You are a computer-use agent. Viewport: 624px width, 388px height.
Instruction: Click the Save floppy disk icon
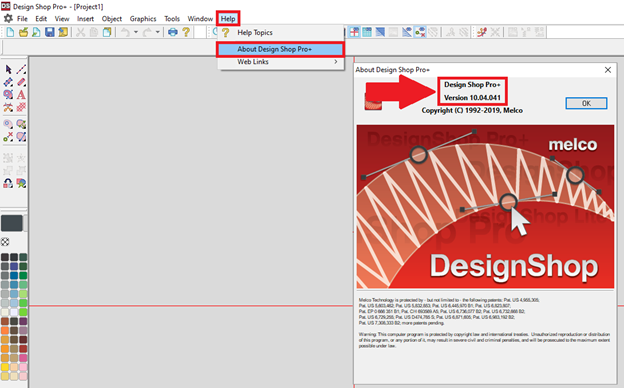pos(50,32)
